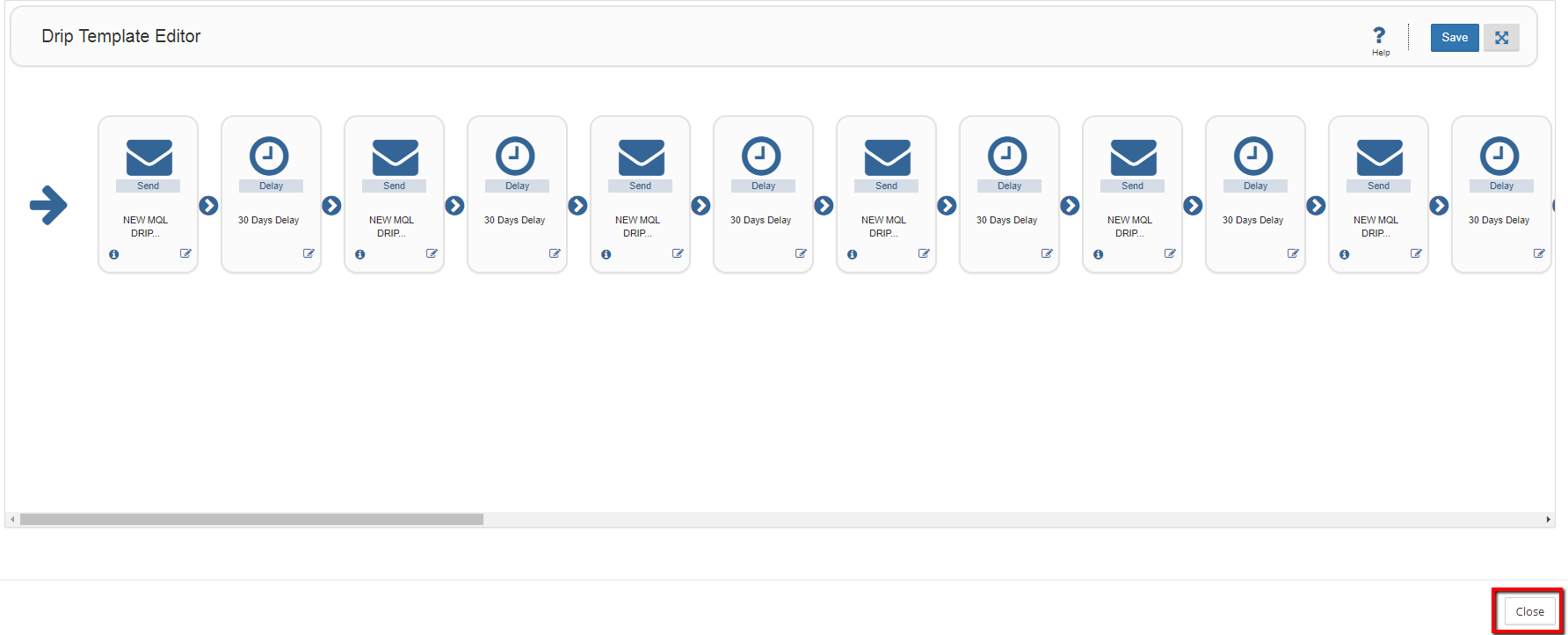Click chevron between second Delay and third Send
The width and height of the screenshot is (1568, 635).
click(x=577, y=205)
